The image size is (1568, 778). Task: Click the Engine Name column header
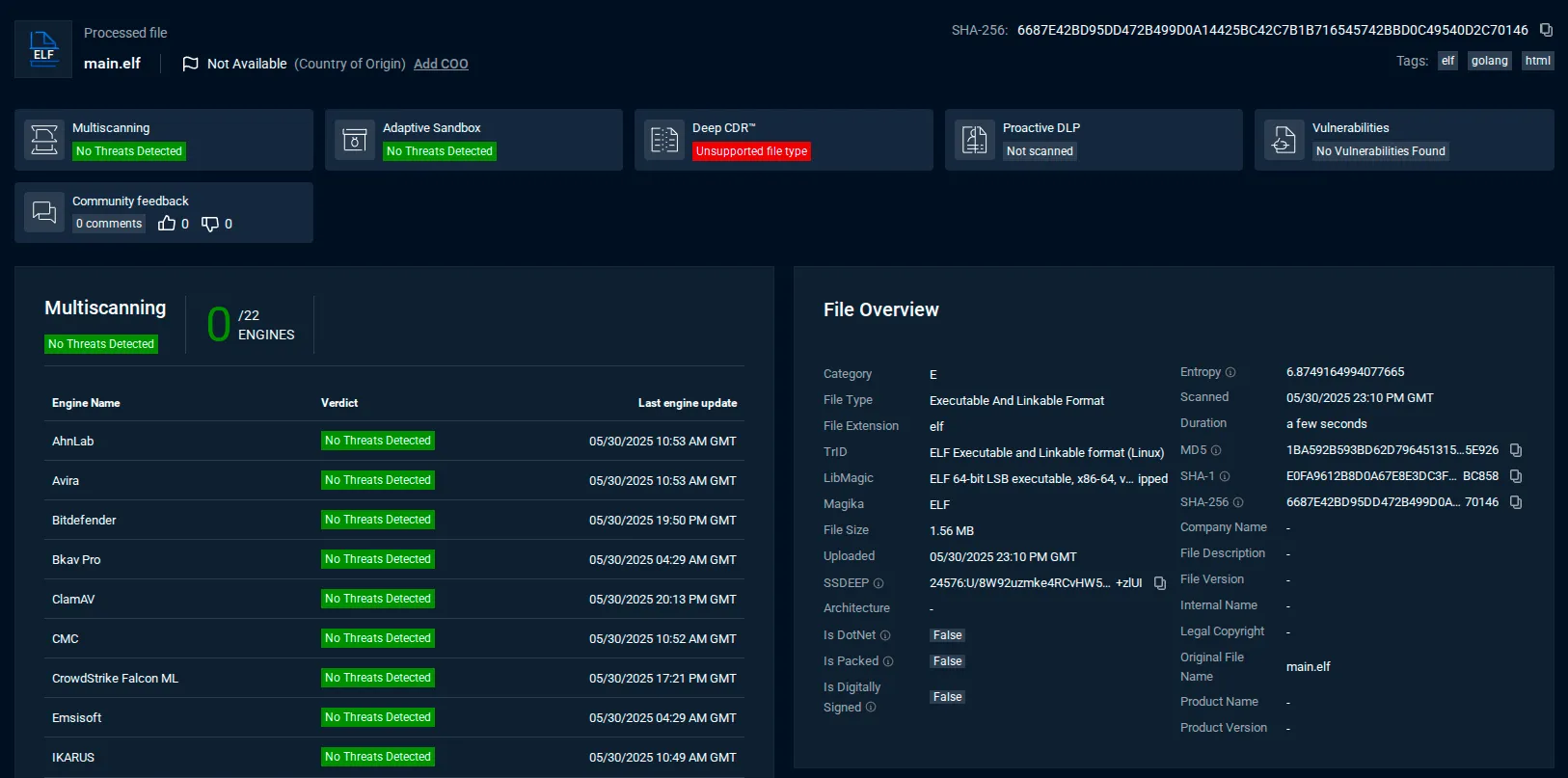[x=86, y=403]
